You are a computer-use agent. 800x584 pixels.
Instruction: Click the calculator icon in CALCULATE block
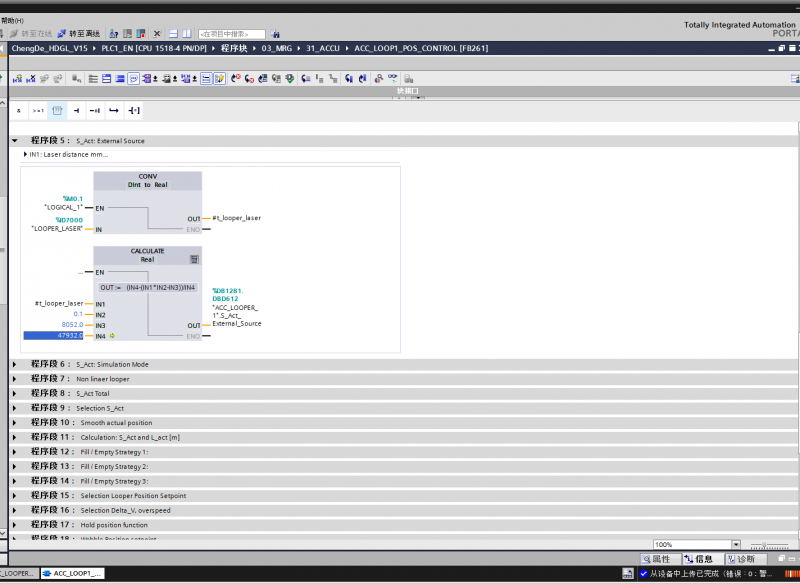(195, 258)
